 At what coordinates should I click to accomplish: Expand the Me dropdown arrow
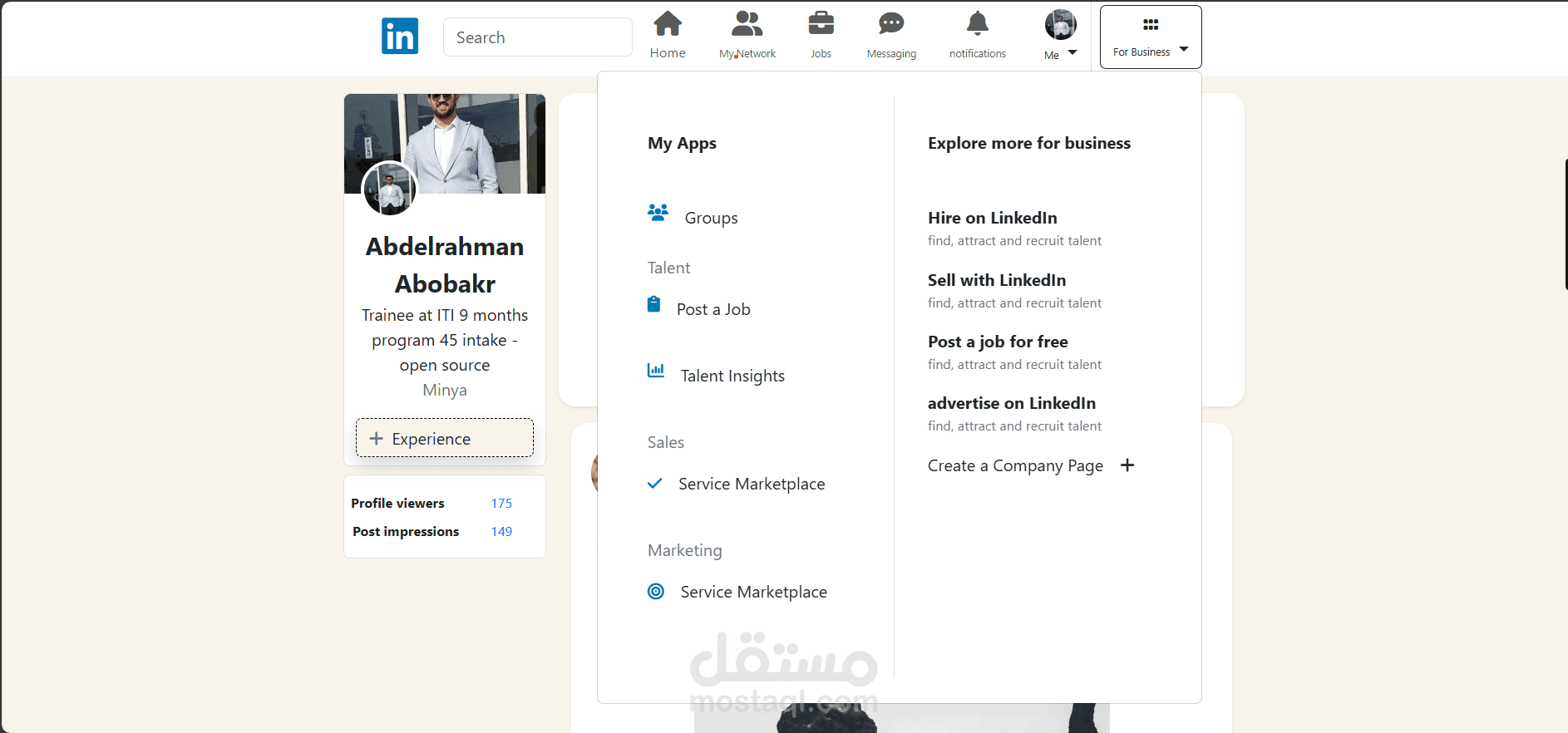[1072, 52]
